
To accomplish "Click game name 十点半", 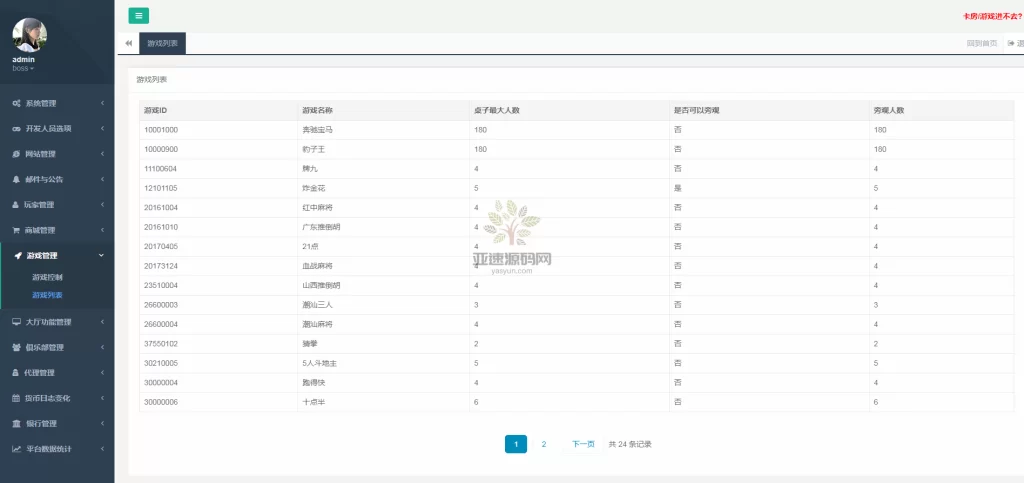I will [313, 402].
